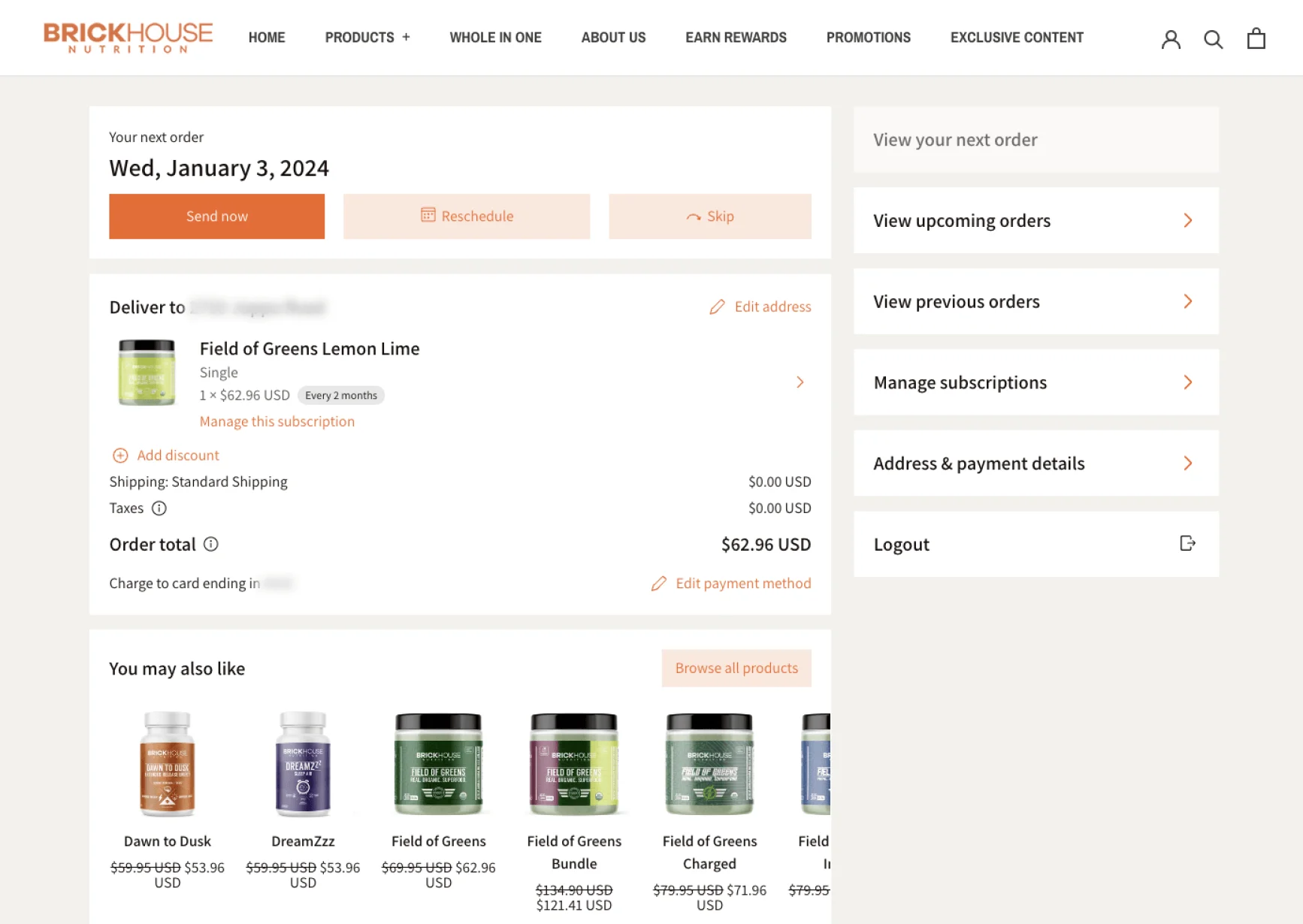
Task: Open Manage this subscription link
Action: [277, 421]
